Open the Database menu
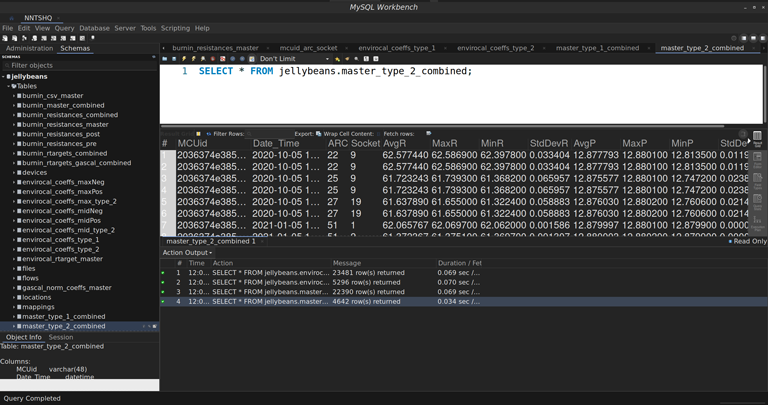The height and width of the screenshot is (405, 768). [x=95, y=28]
